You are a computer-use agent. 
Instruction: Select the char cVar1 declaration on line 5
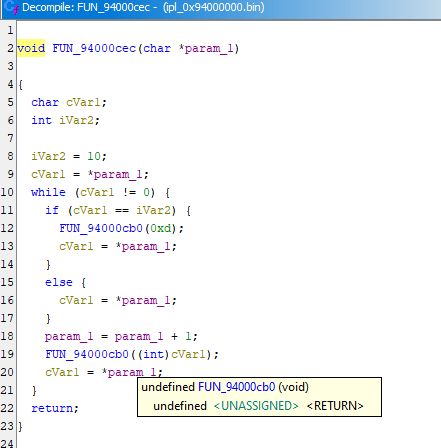[69, 102]
